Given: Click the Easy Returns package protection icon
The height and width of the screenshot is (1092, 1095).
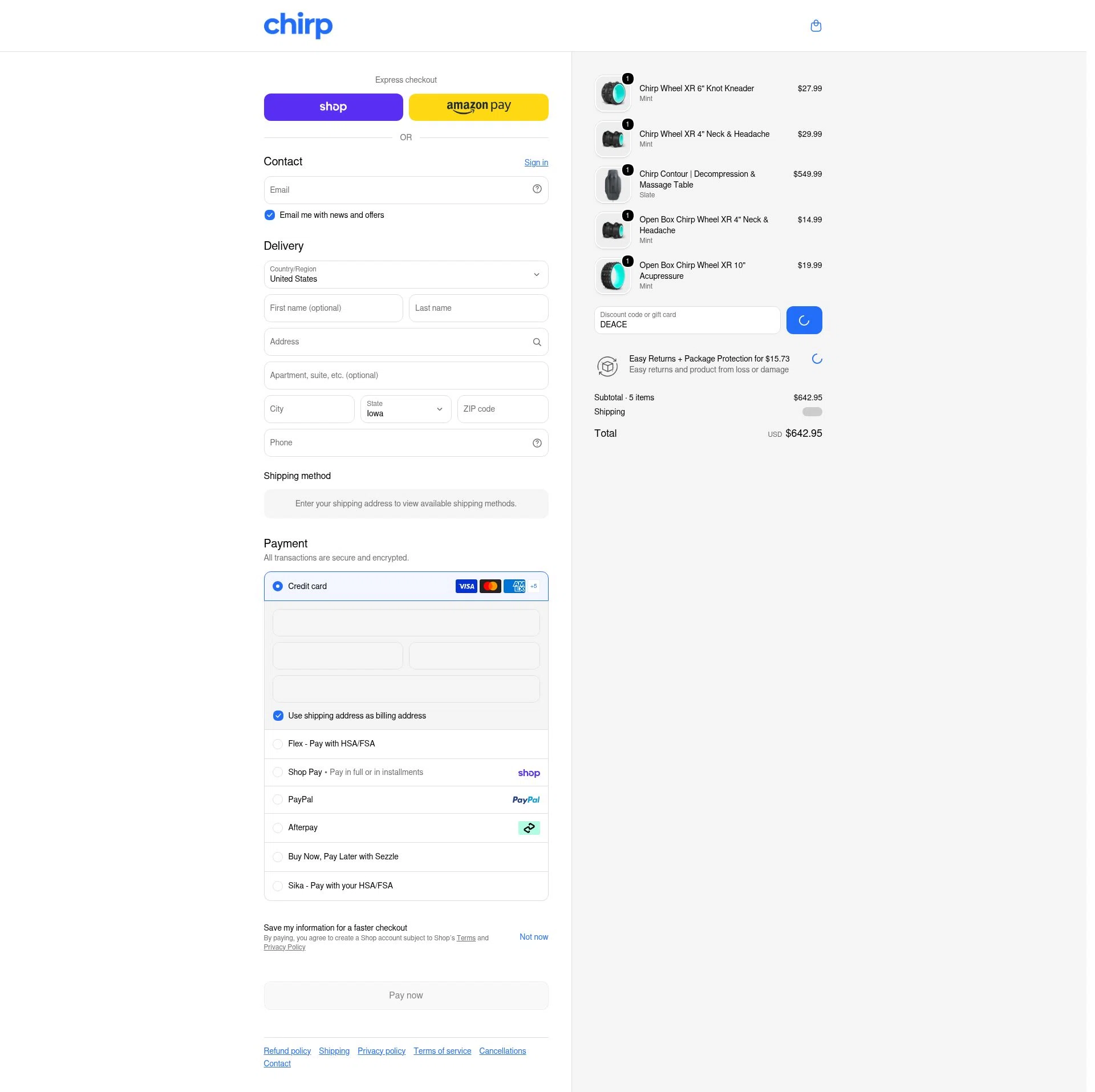Looking at the screenshot, I should click(607, 366).
